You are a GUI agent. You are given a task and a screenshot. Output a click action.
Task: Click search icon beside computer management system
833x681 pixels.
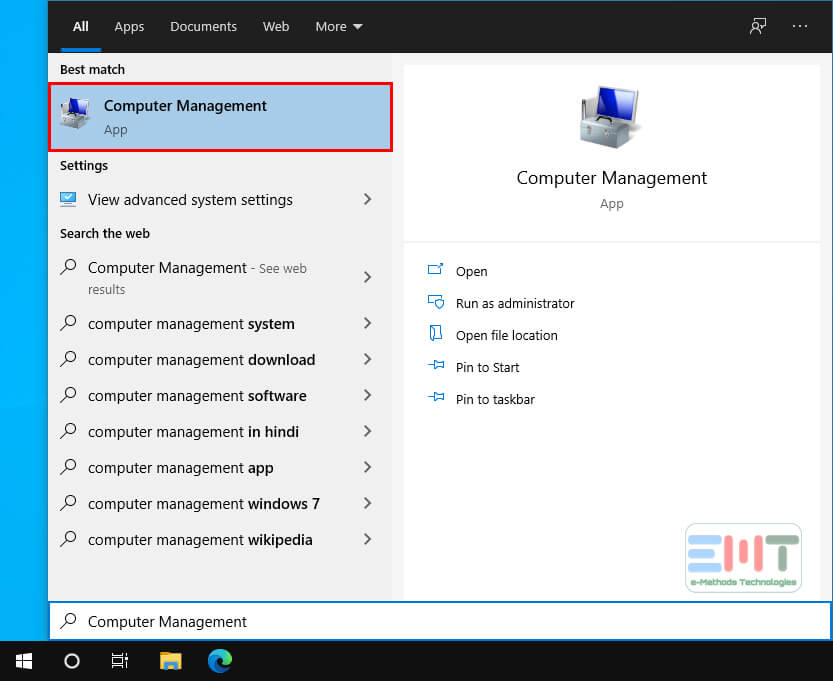(69, 322)
